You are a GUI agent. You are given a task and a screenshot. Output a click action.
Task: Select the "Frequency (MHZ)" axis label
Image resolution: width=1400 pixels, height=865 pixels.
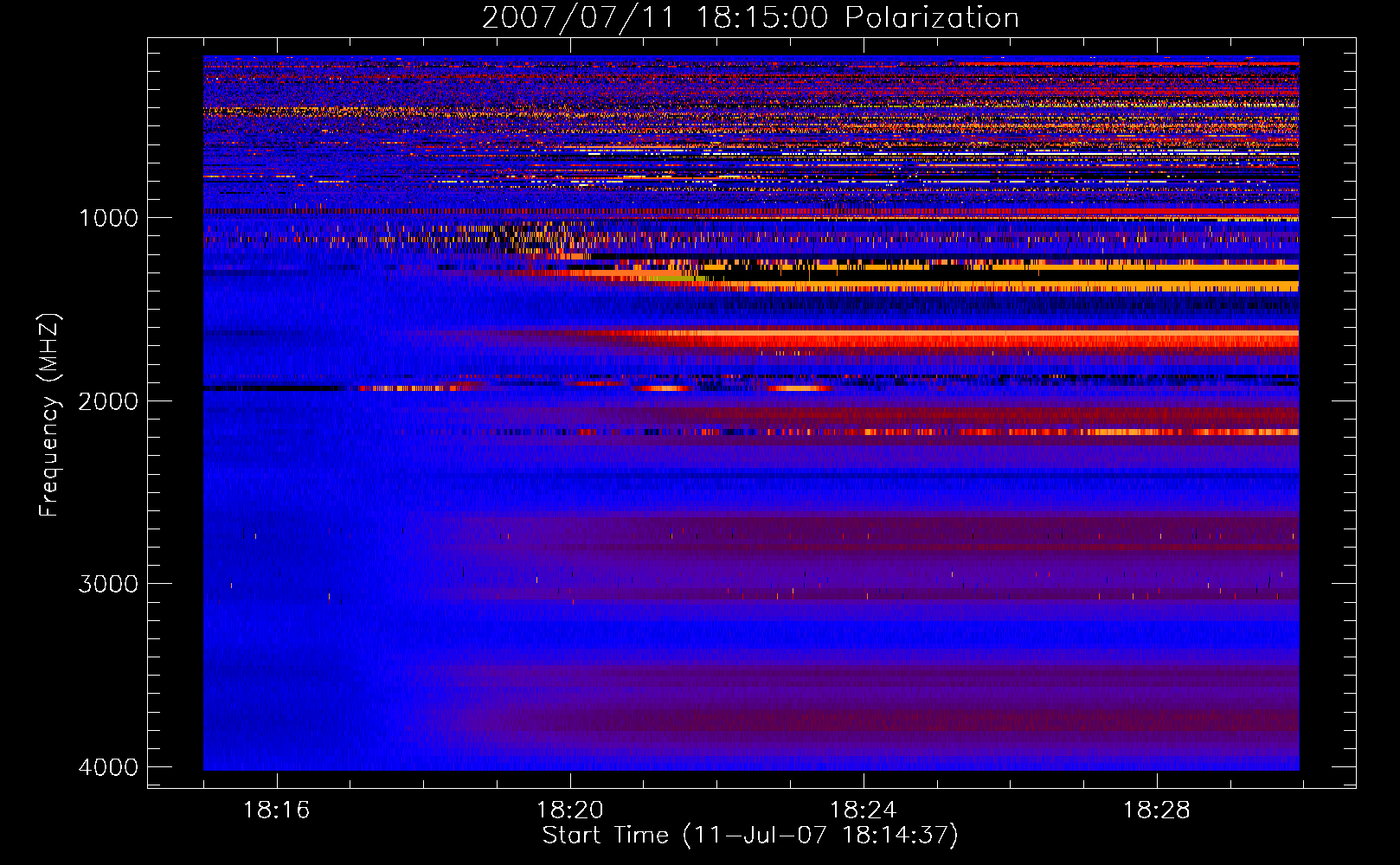click(49, 415)
